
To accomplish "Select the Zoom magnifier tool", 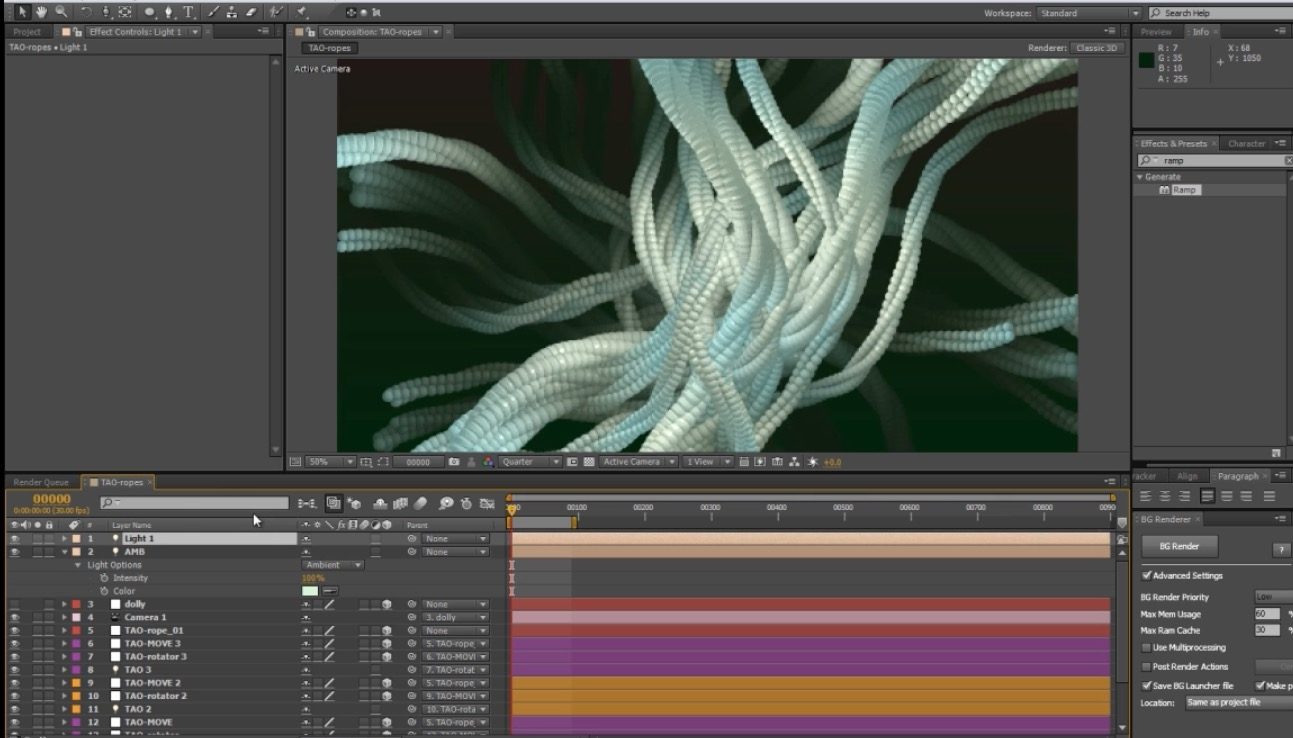I will [61, 12].
